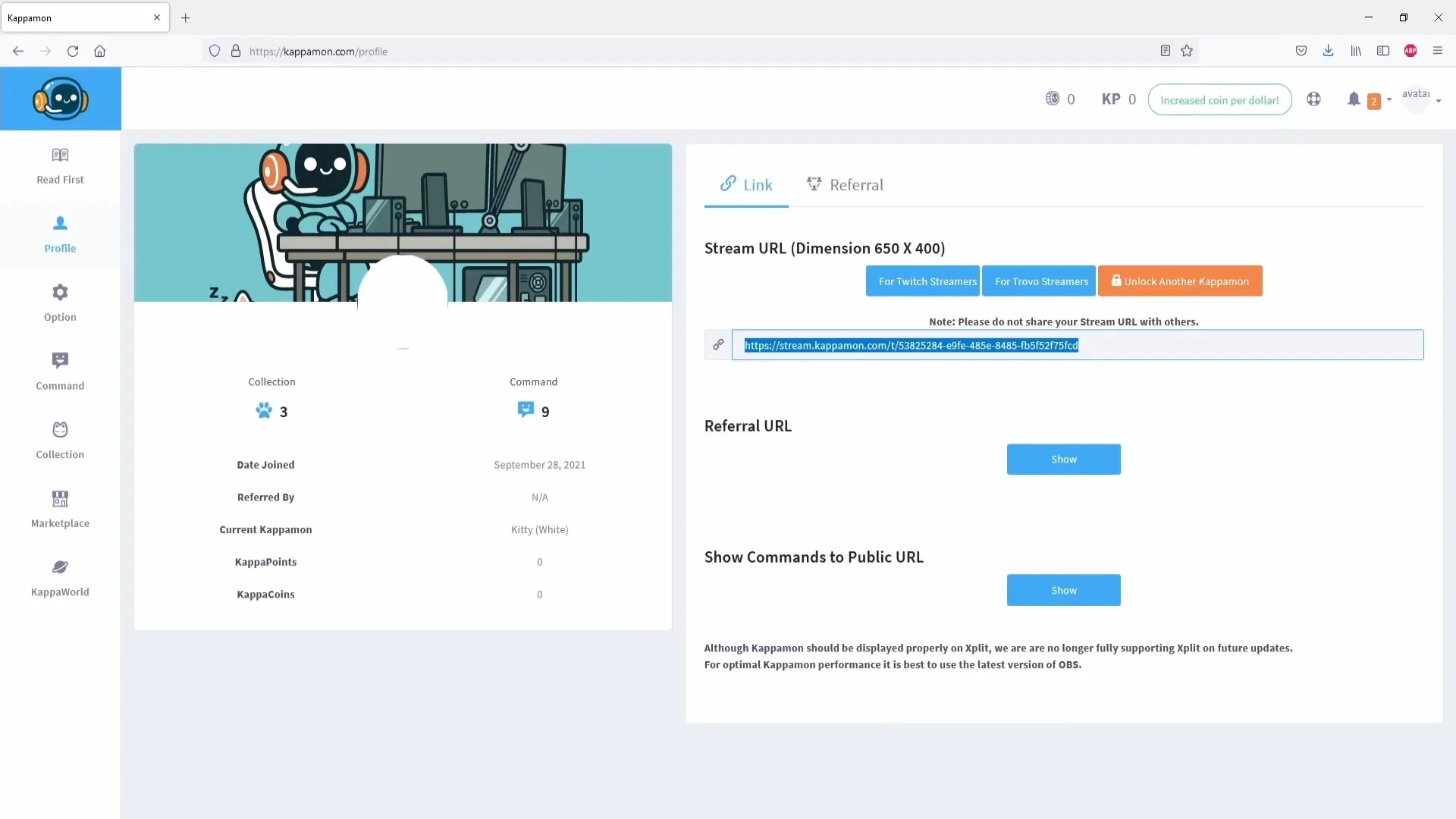Click the profile banner image

403,222
